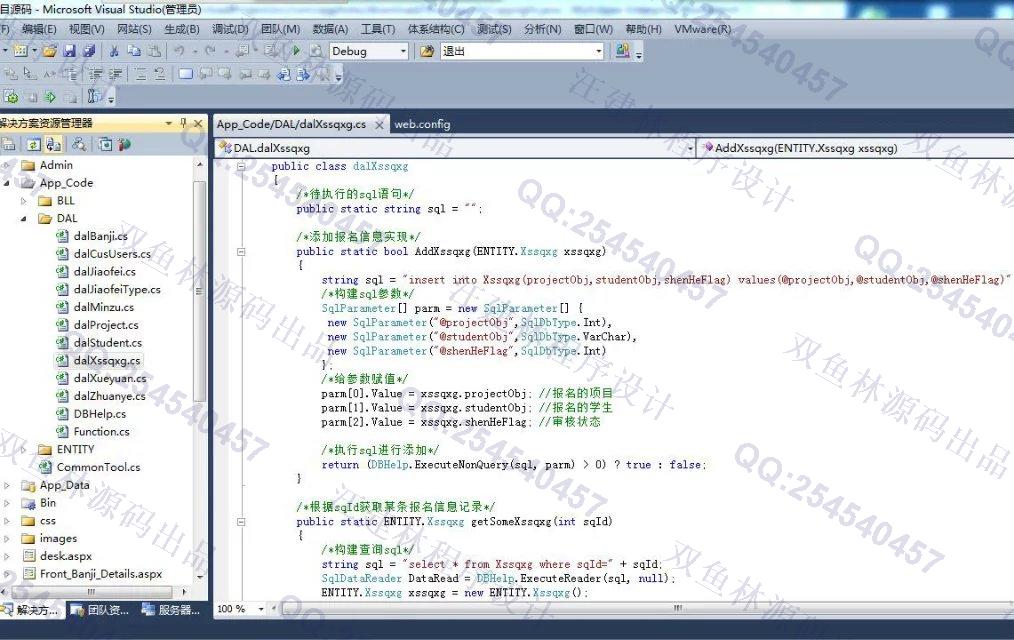Click the extension manager icon right of 退出 box
This screenshot has width=1014, height=640.
click(x=623, y=51)
